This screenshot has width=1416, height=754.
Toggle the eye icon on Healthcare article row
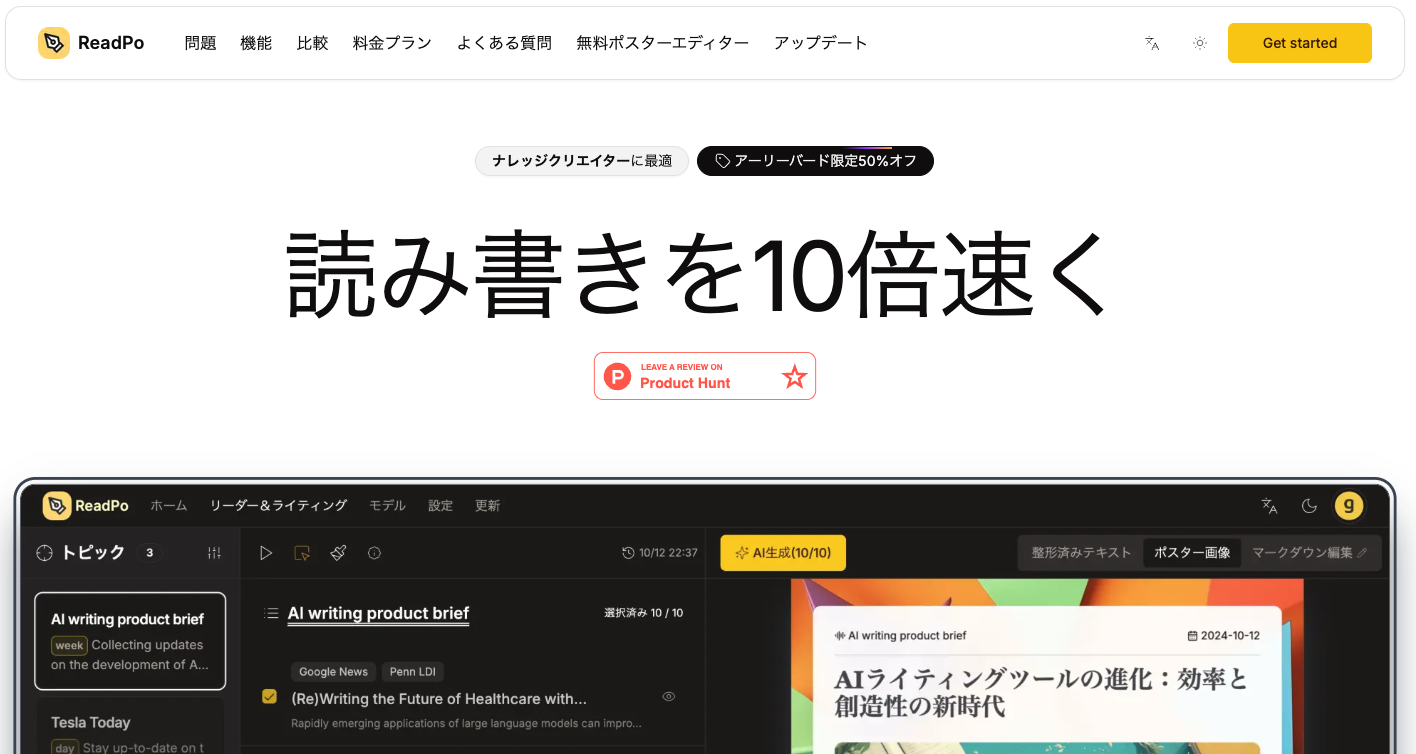click(669, 696)
